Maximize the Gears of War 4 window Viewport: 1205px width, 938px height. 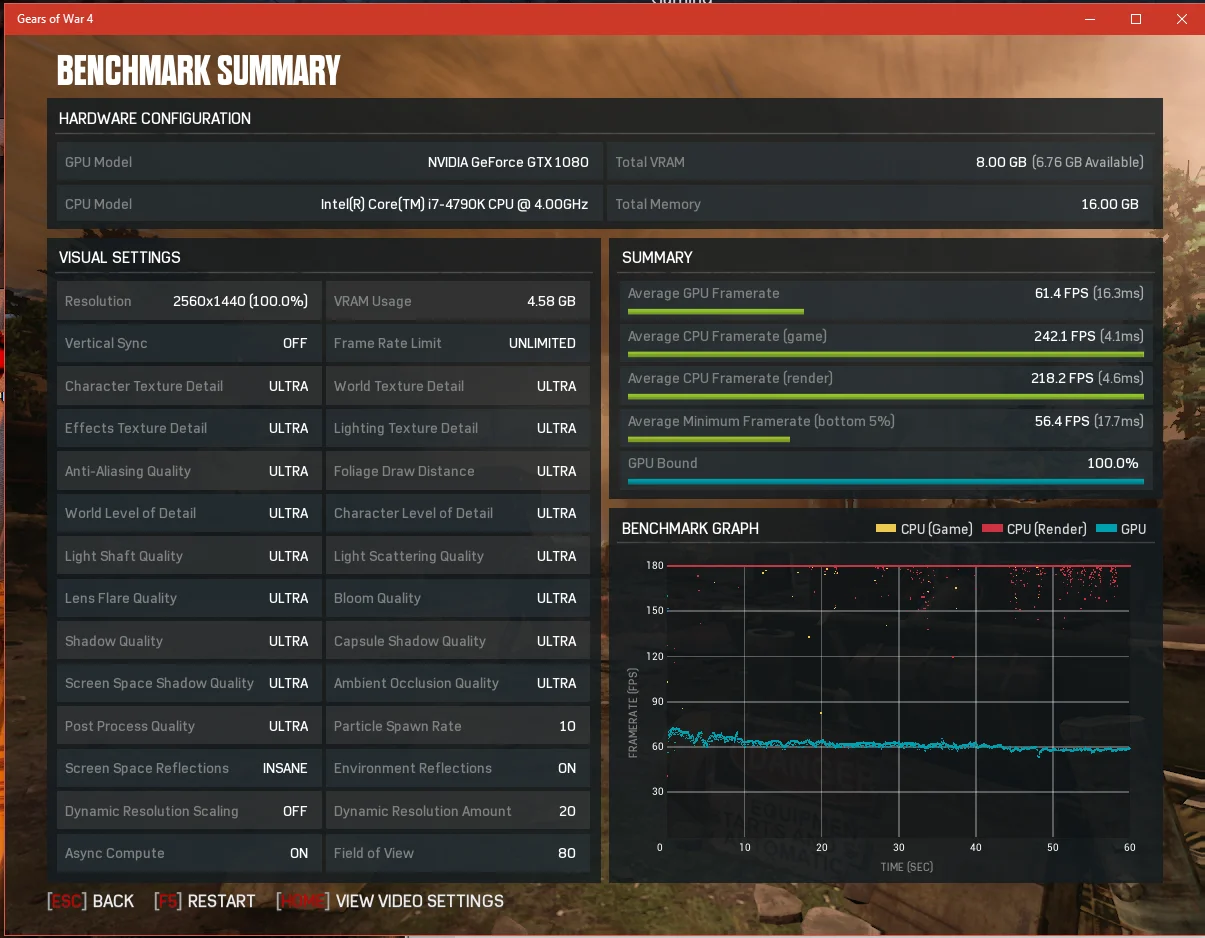[x=1136, y=19]
